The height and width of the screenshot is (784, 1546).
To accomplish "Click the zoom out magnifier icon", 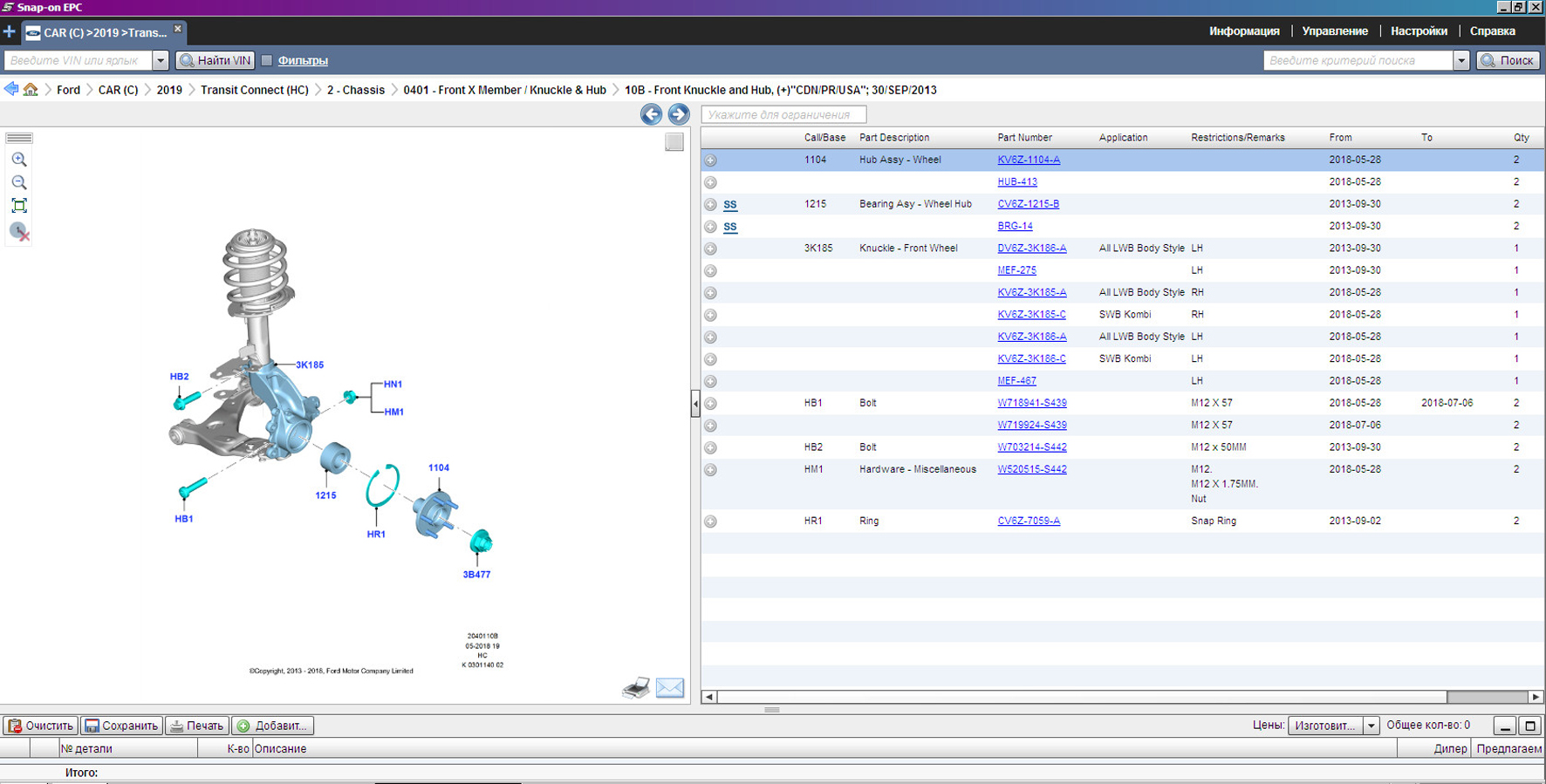I will click(18, 182).
